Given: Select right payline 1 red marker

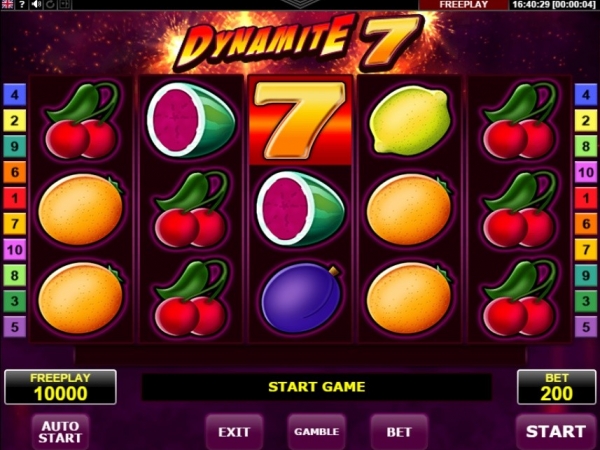Looking at the screenshot, I should 585,198.
